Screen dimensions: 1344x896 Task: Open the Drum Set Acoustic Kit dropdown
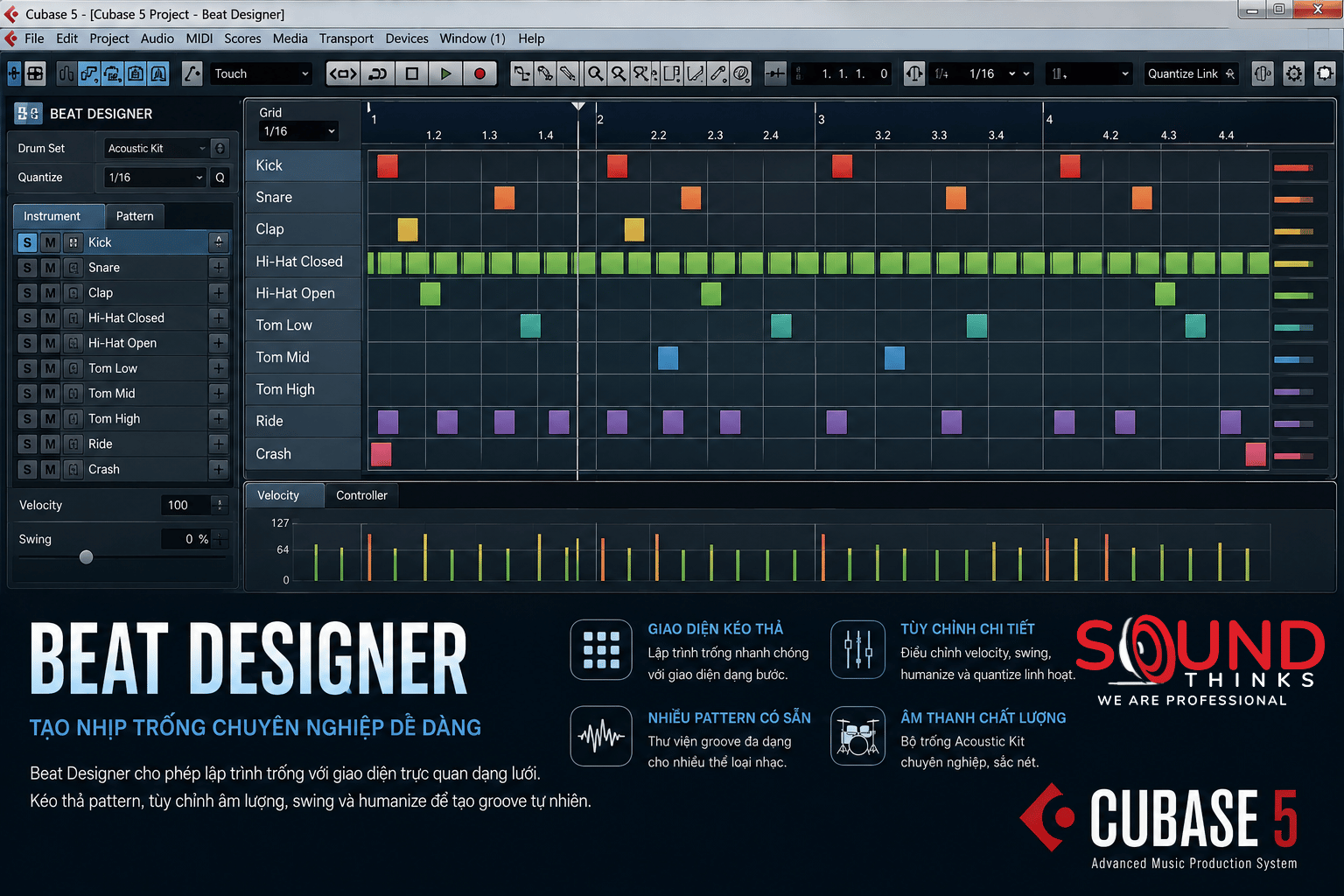(156, 148)
